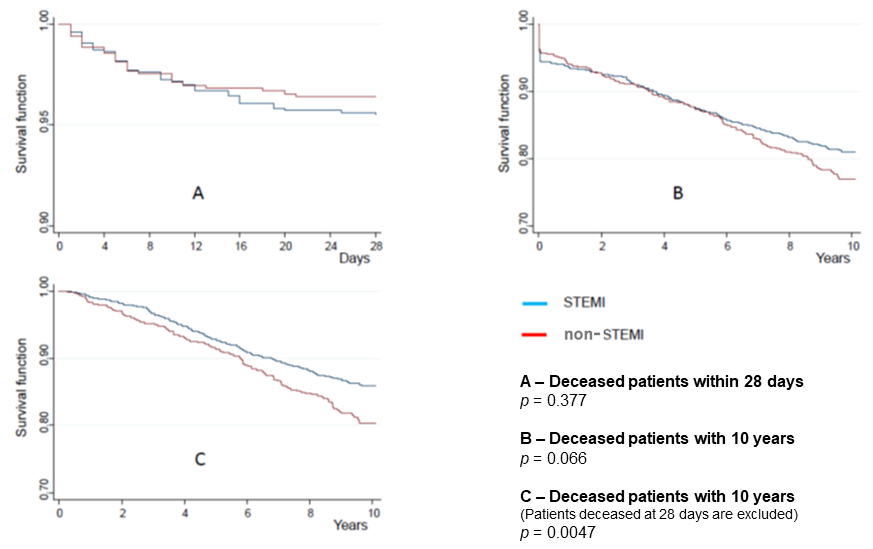
Task: Click the letter A inside the first chart
Action: pyautogui.click(x=198, y=193)
